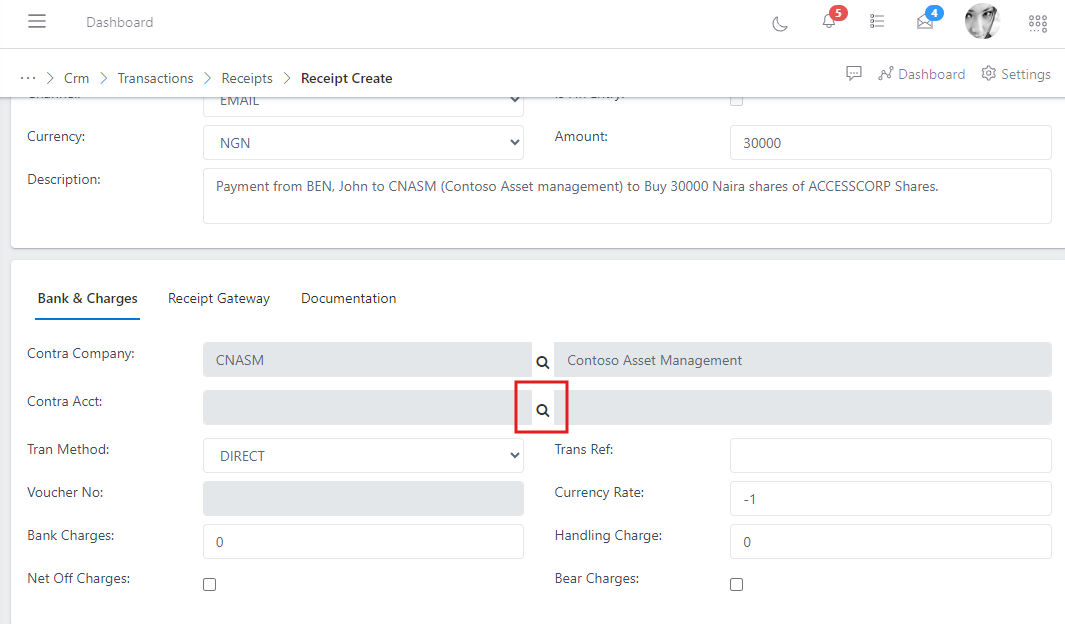Go to Dashboard from the toolbar link
Screen dimensions: 1065x624
coord(922,73)
